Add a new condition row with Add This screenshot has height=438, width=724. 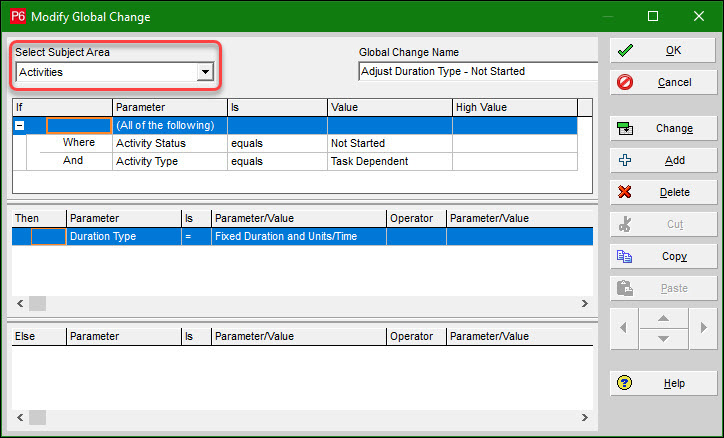click(x=661, y=160)
